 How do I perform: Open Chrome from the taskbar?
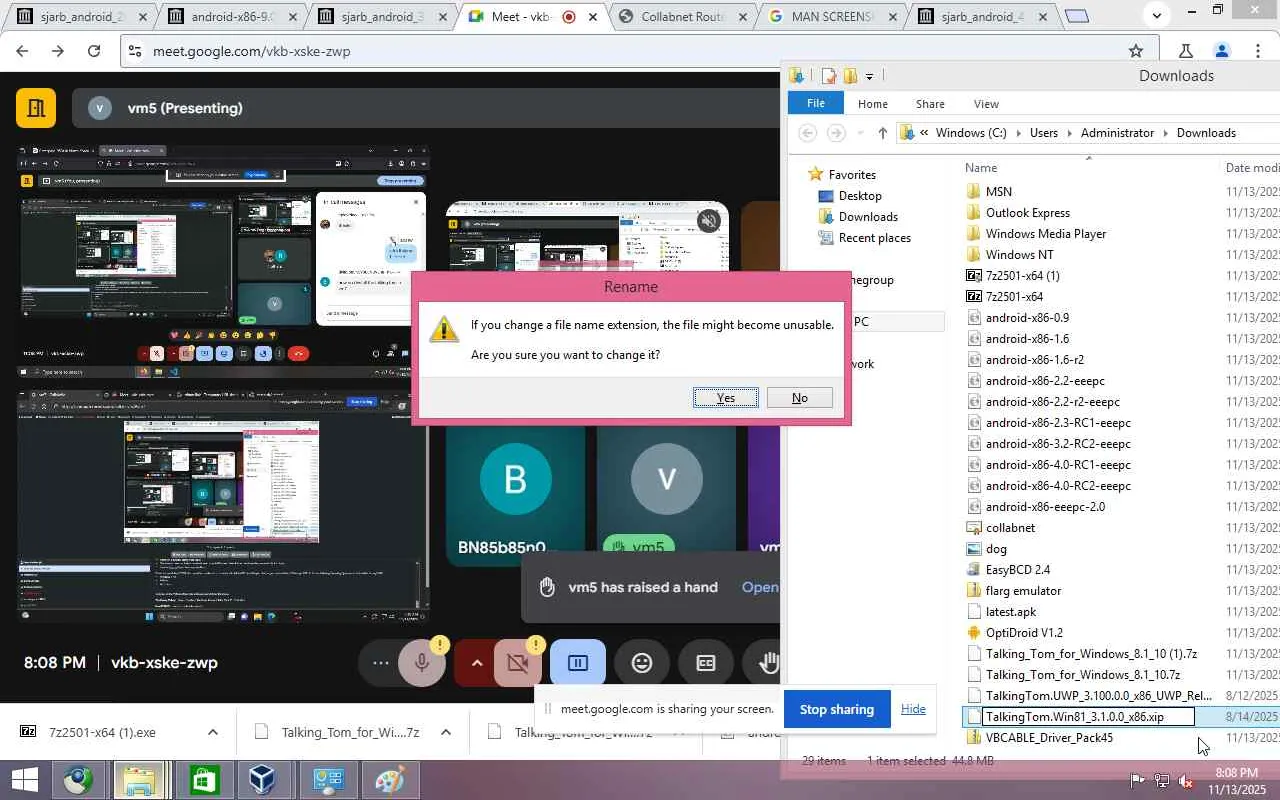78,779
